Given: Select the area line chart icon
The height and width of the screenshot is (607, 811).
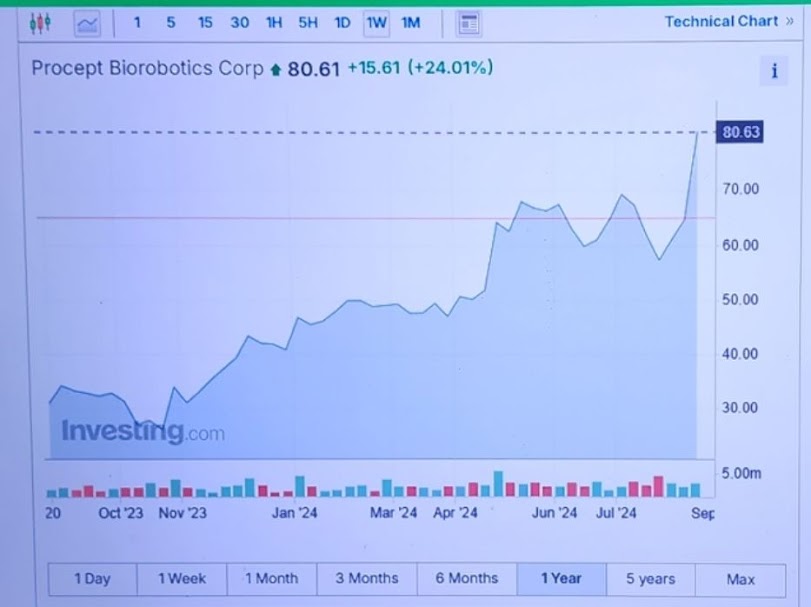Looking at the screenshot, I should point(87,24).
